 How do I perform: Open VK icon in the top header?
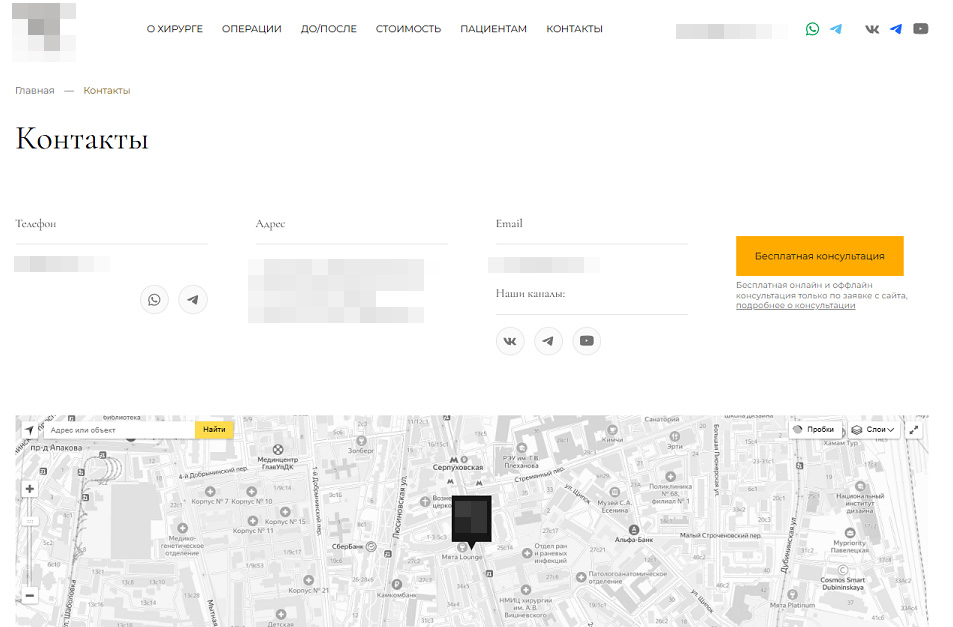(872, 29)
